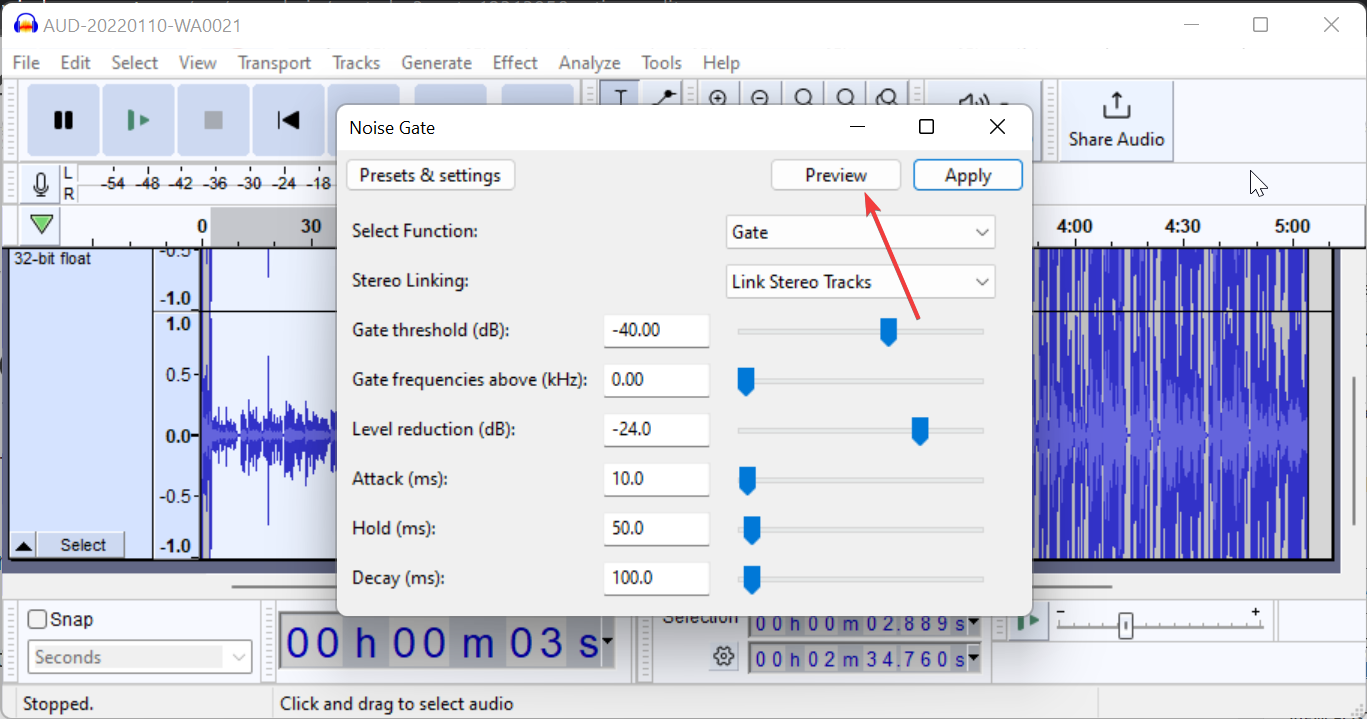Click the selection end time 00h02m34.760s
This screenshot has width=1367, height=719.
[859, 659]
